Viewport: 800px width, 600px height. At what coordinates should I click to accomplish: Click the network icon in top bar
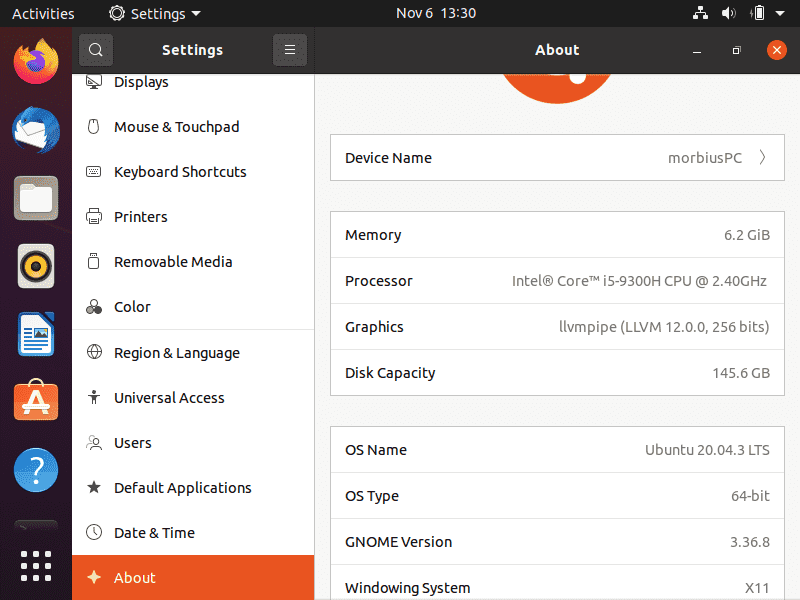[701, 13]
